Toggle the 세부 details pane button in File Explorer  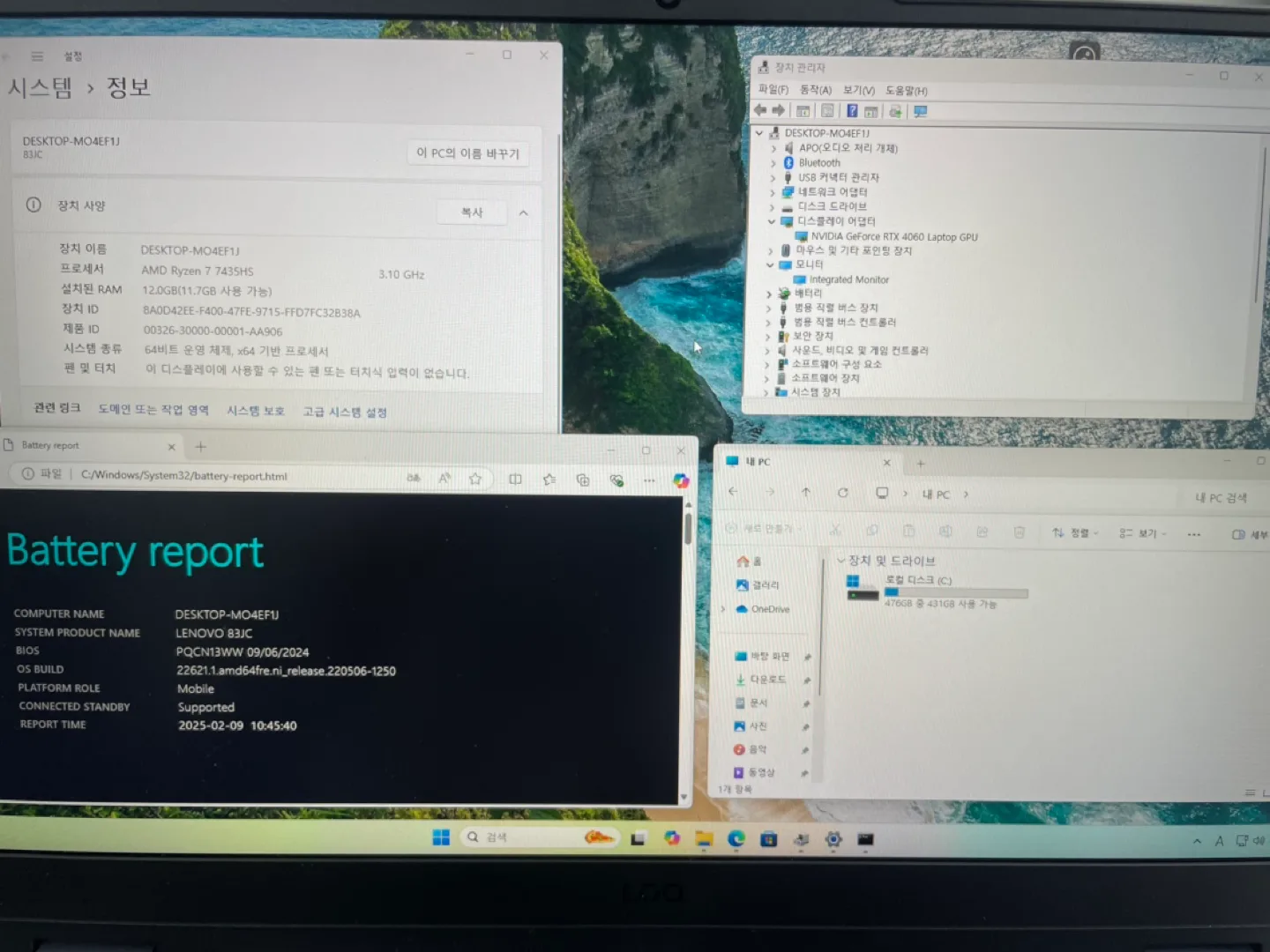1249,534
